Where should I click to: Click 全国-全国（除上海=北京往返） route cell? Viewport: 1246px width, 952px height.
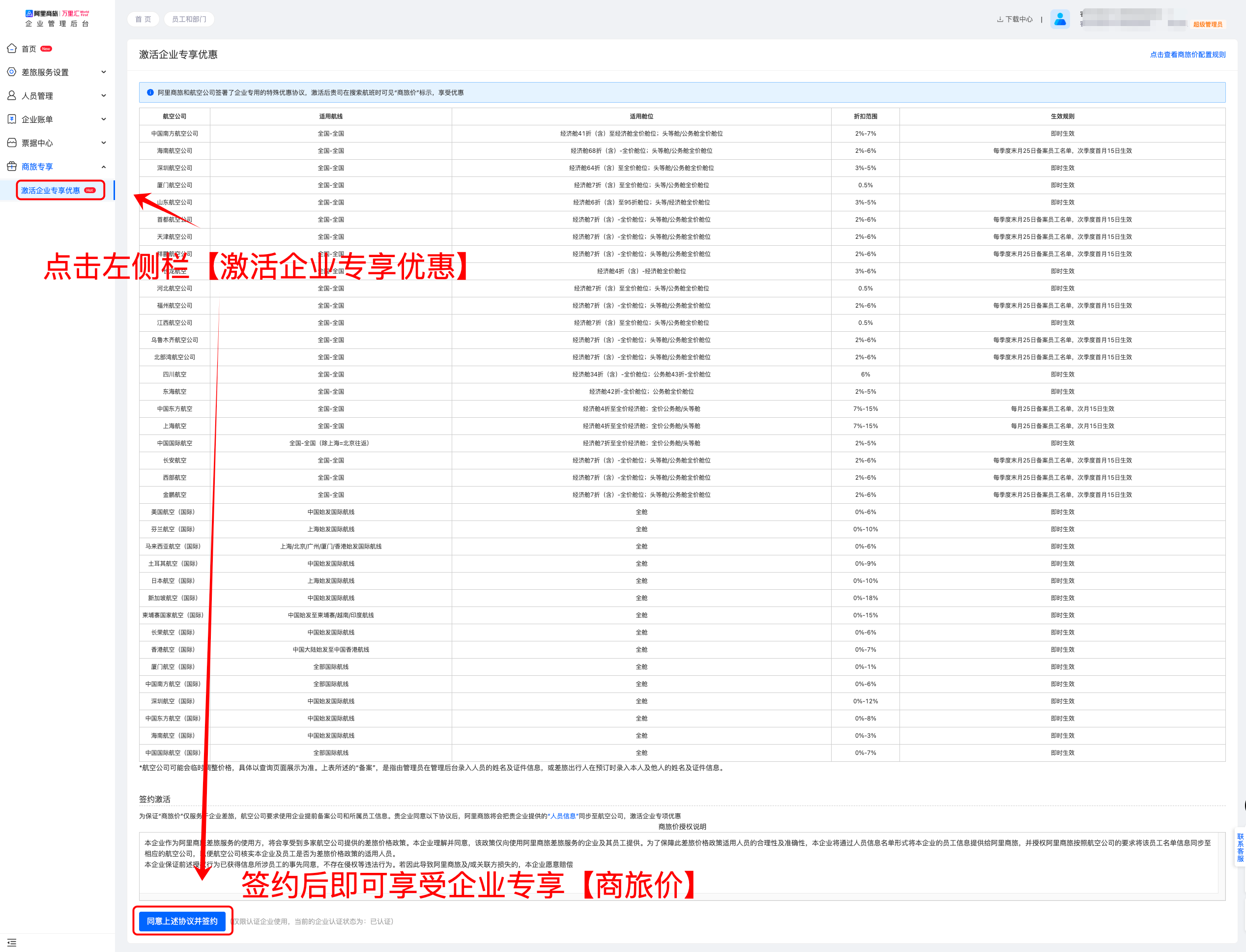click(x=331, y=443)
